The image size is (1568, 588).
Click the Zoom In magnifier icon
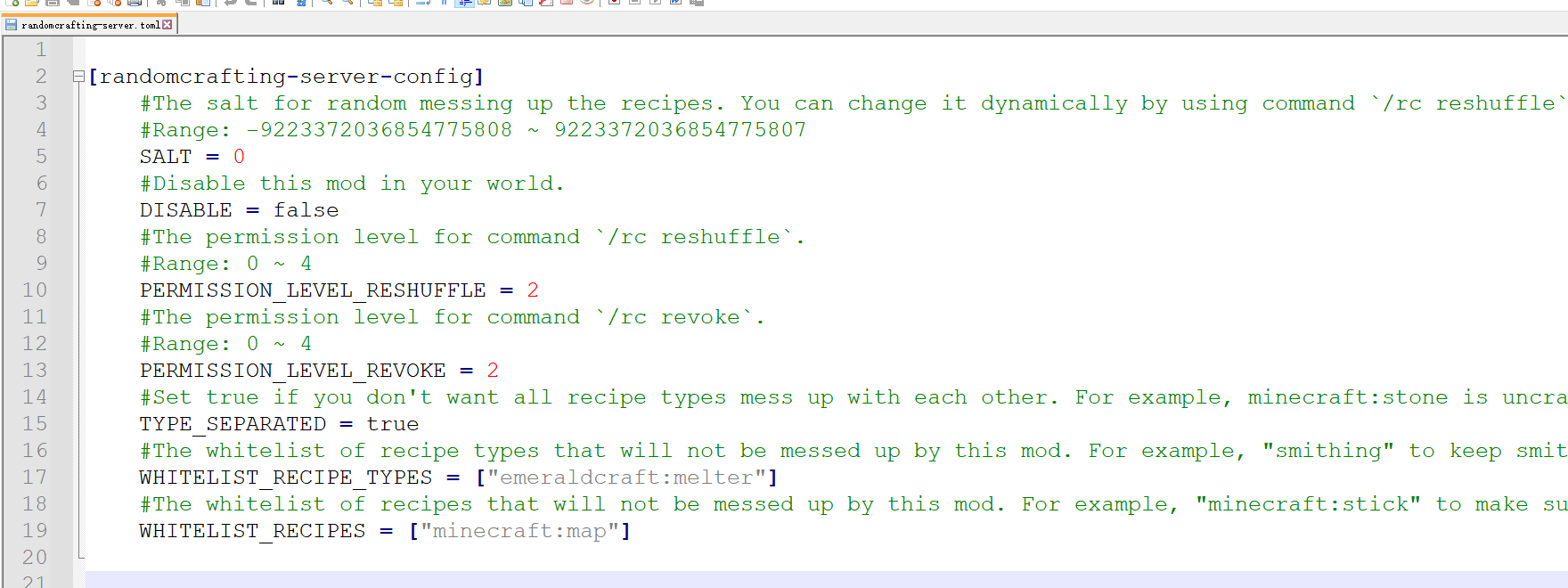[x=327, y=2]
